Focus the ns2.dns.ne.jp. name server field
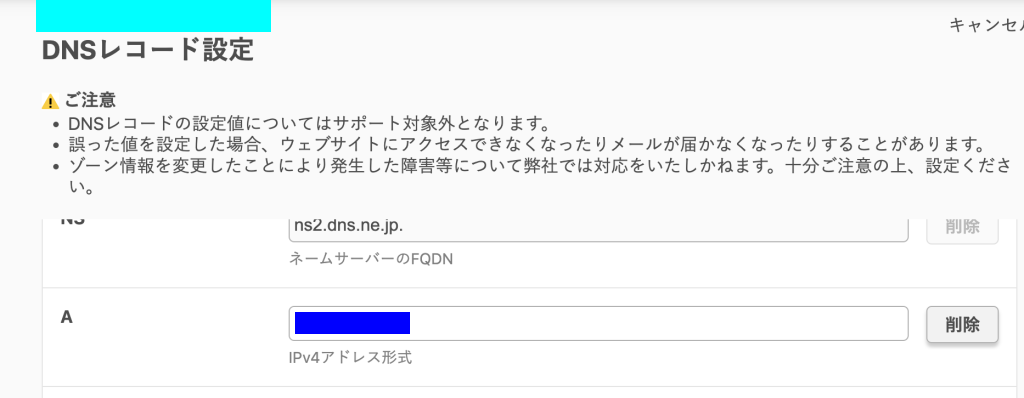The image size is (1024, 398). 598,227
